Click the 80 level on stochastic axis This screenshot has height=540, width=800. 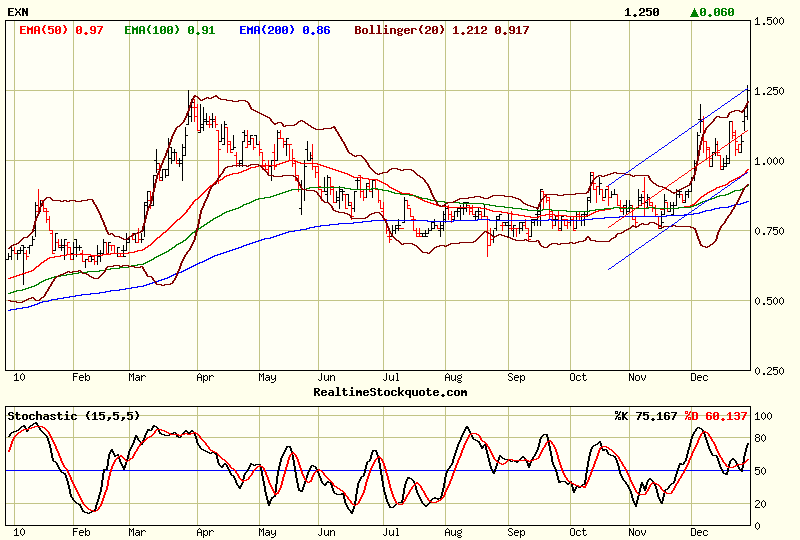(x=762, y=437)
